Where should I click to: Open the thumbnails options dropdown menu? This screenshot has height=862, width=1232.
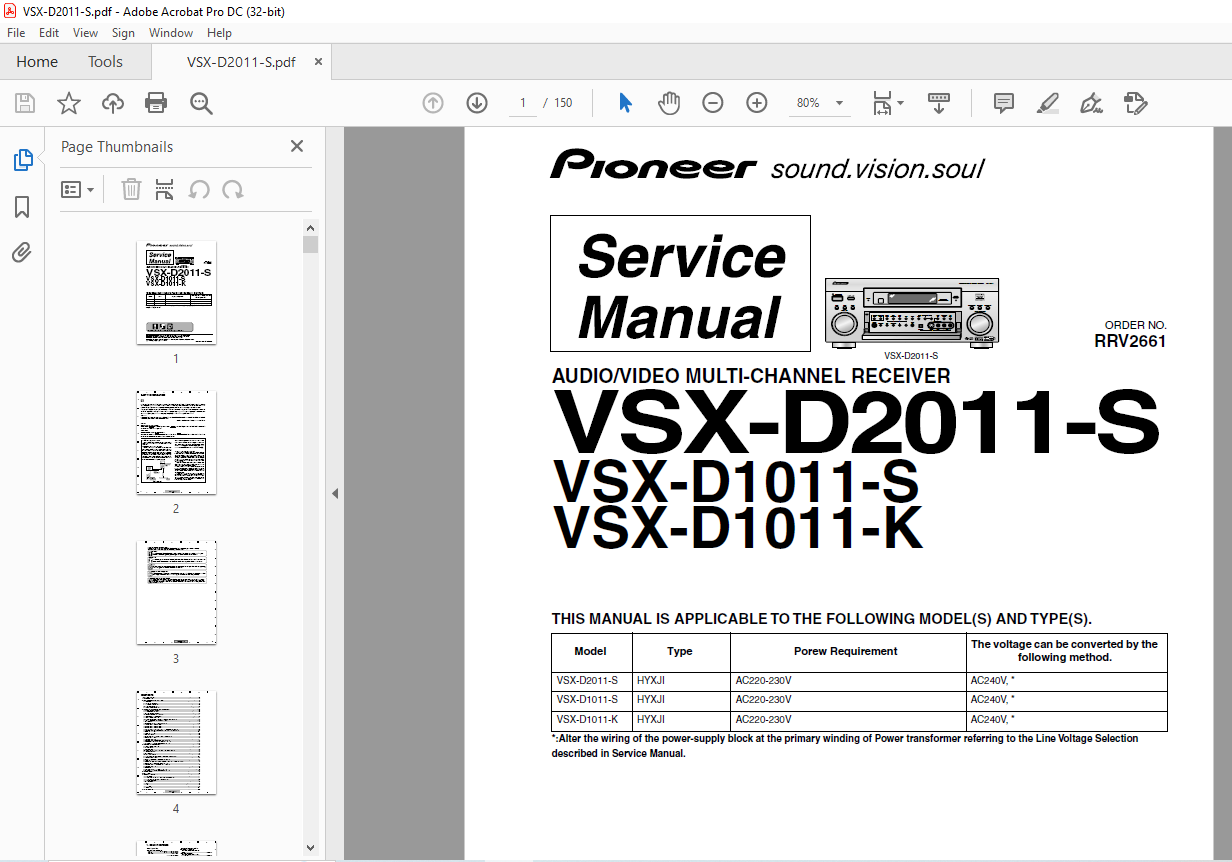pos(78,189)
